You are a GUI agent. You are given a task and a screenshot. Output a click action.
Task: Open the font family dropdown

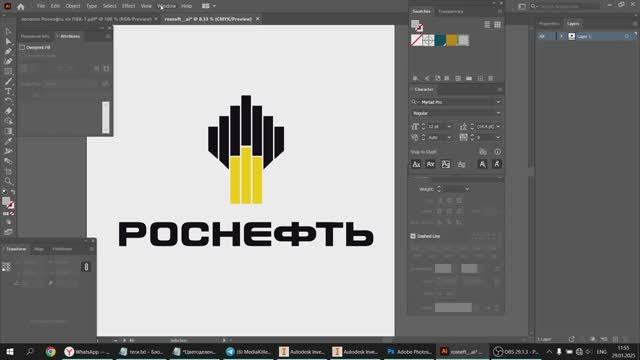498,102
